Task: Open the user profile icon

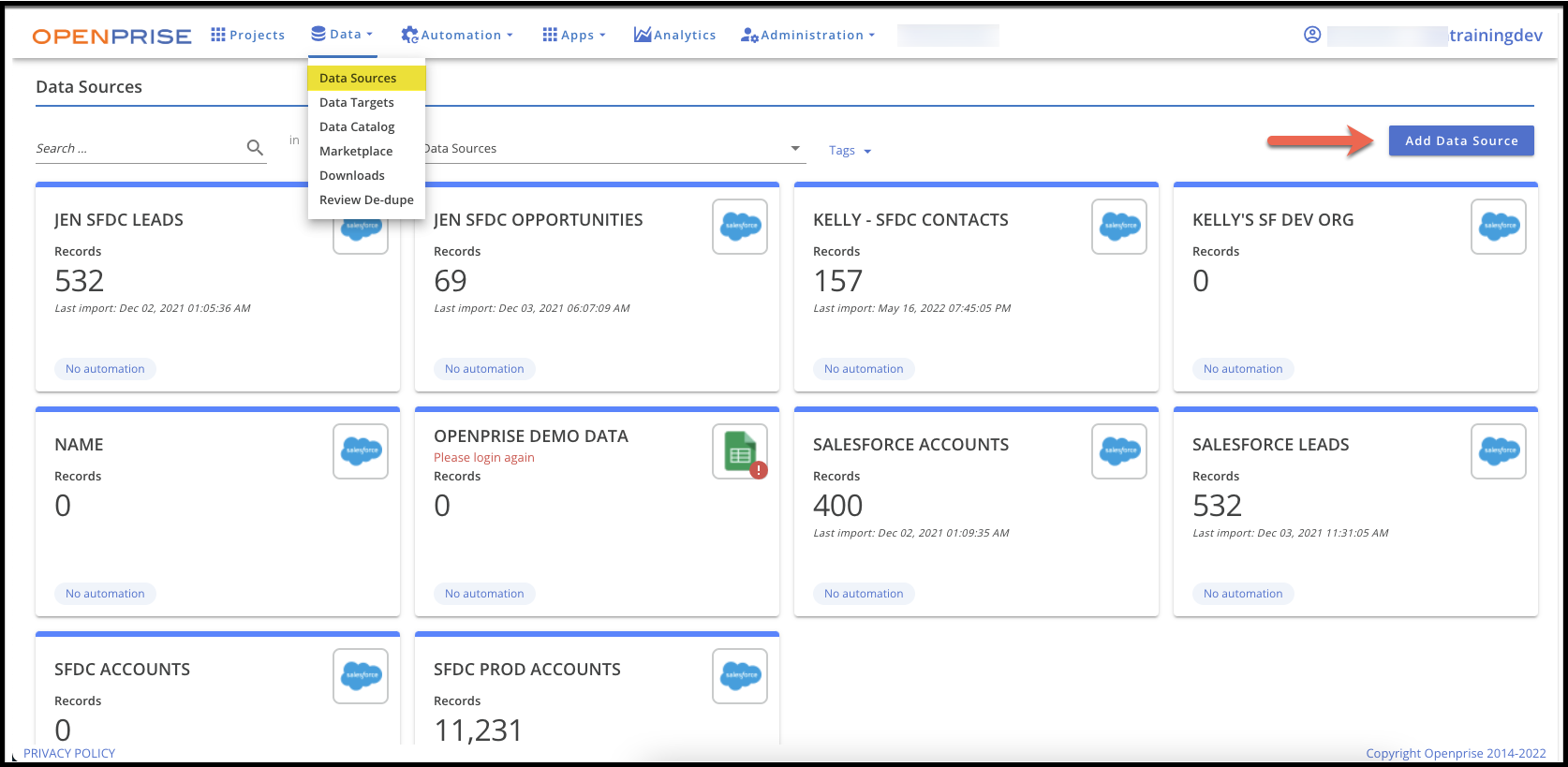Action: [x=1312, y=35]
